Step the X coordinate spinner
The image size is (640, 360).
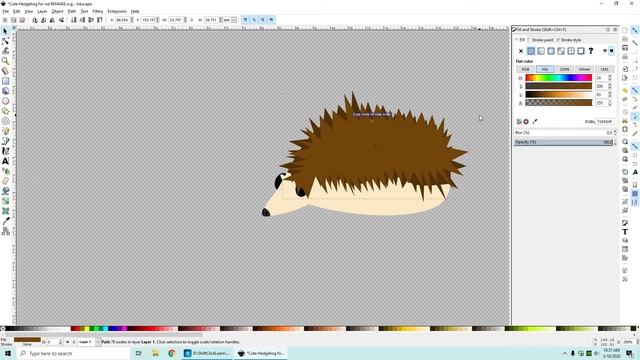point(132,20)
